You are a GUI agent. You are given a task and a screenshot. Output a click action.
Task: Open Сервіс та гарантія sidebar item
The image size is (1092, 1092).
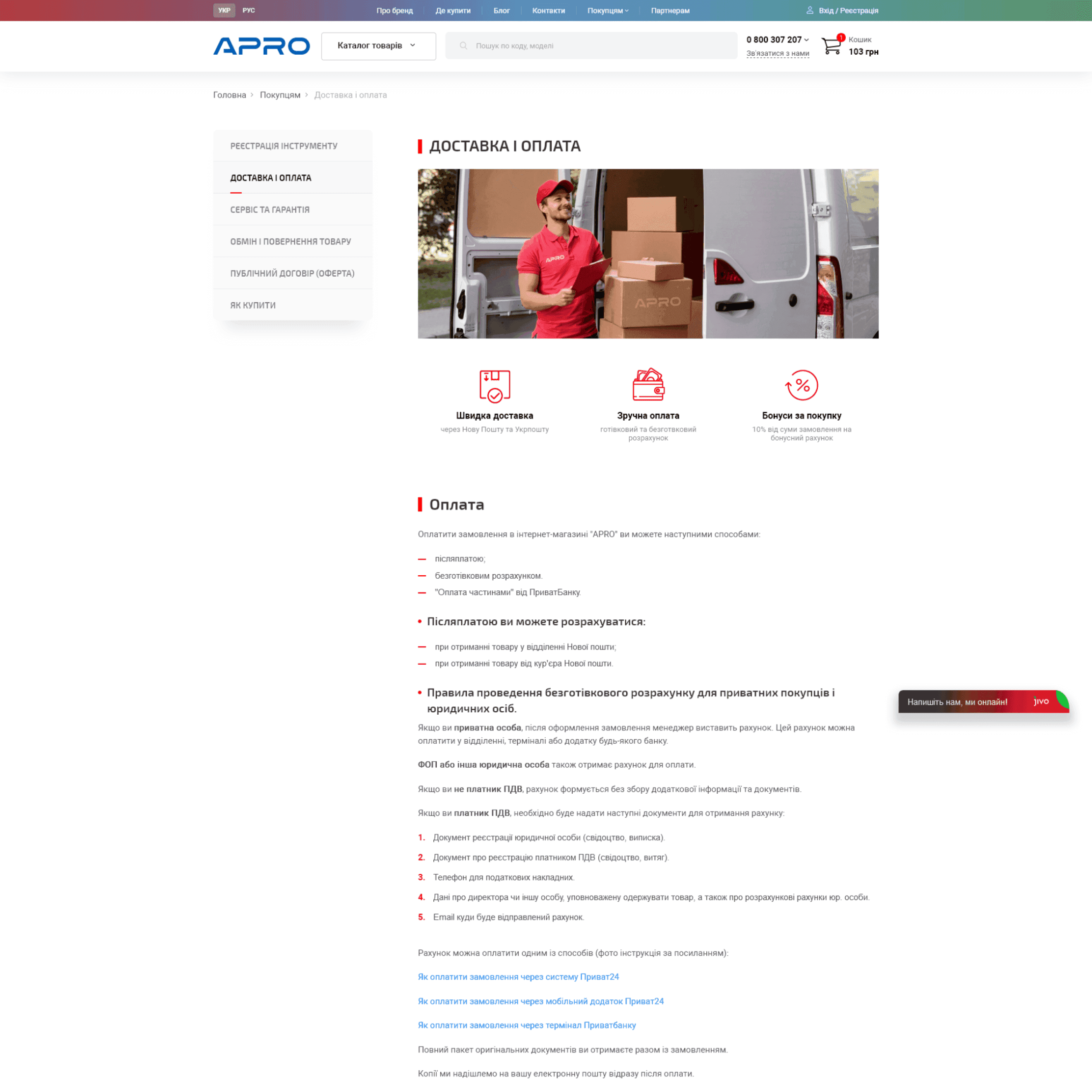click(270, 210)
